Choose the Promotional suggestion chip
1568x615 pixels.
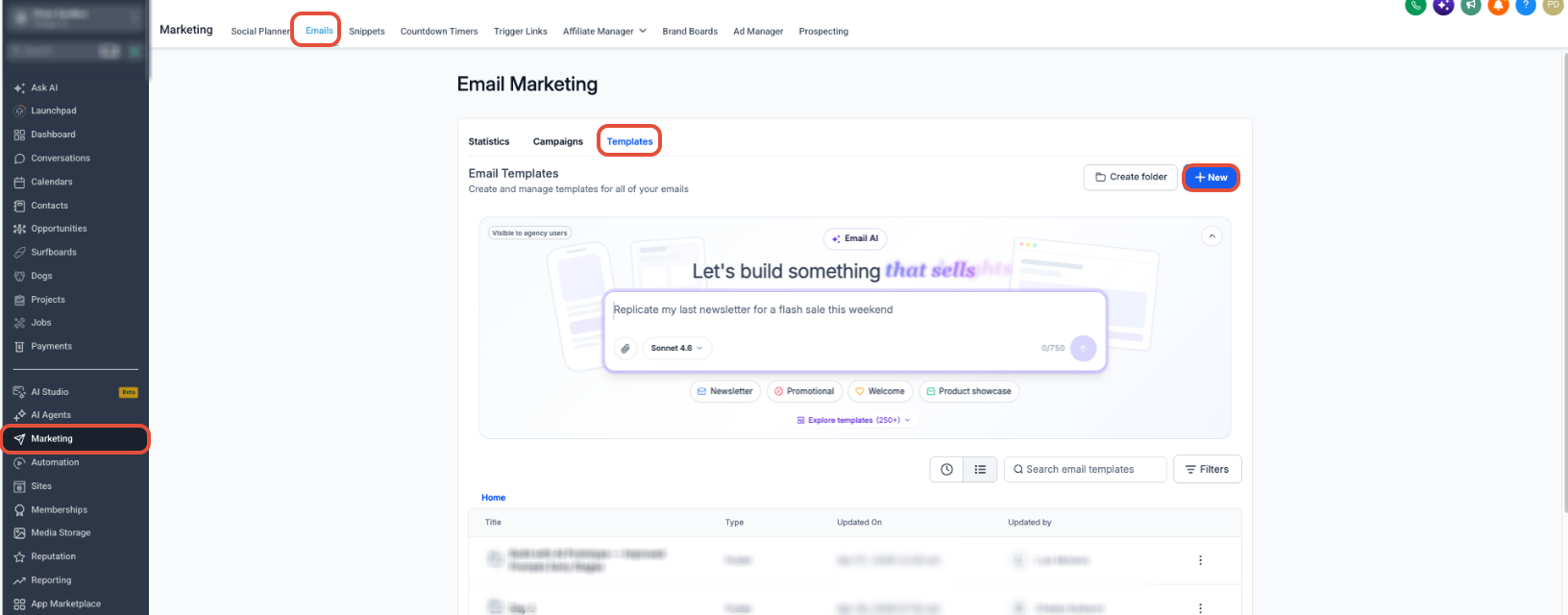(804, 391)
